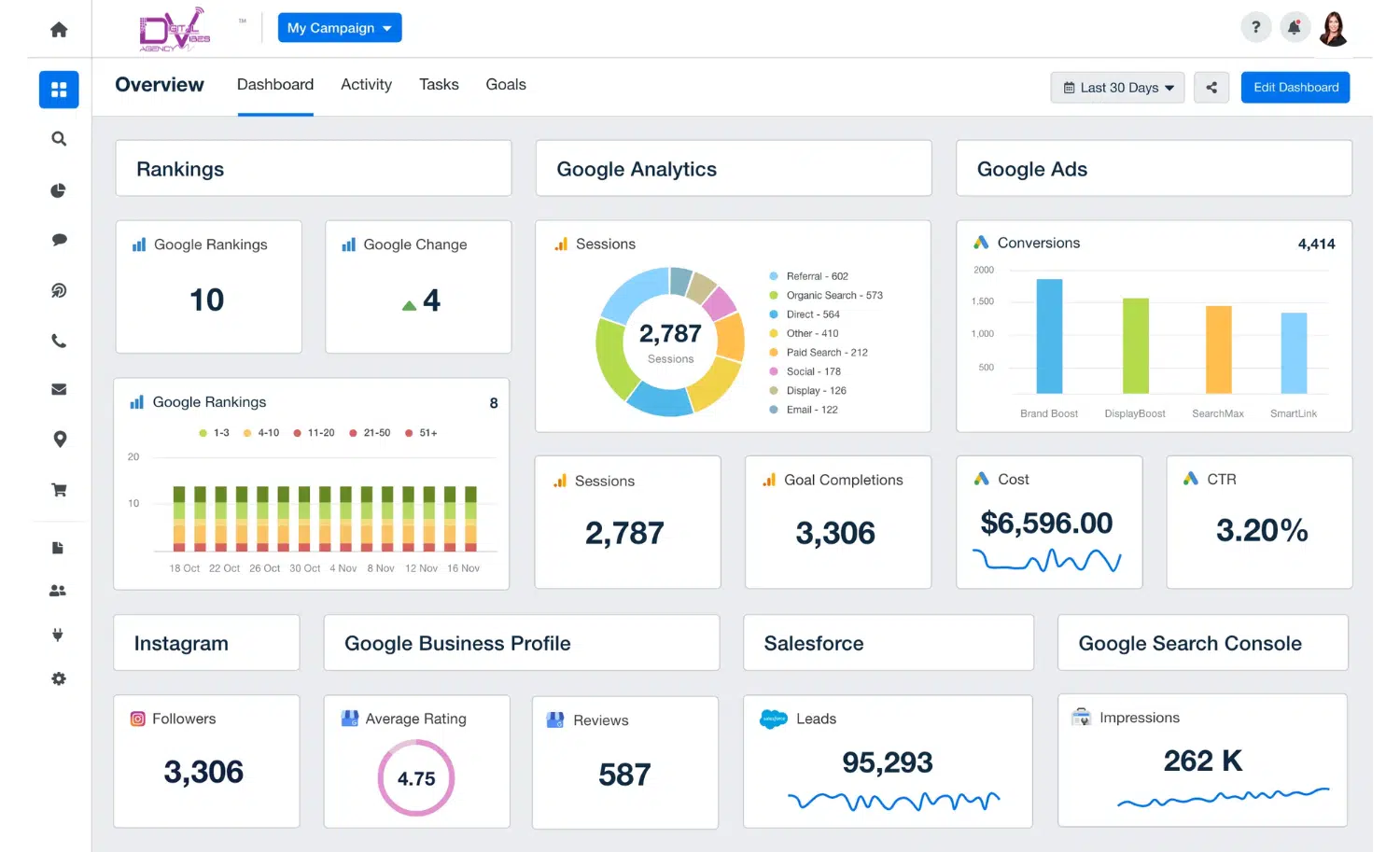Open the notifications bell icon
1400x852 pixels.
[1294, 27]
